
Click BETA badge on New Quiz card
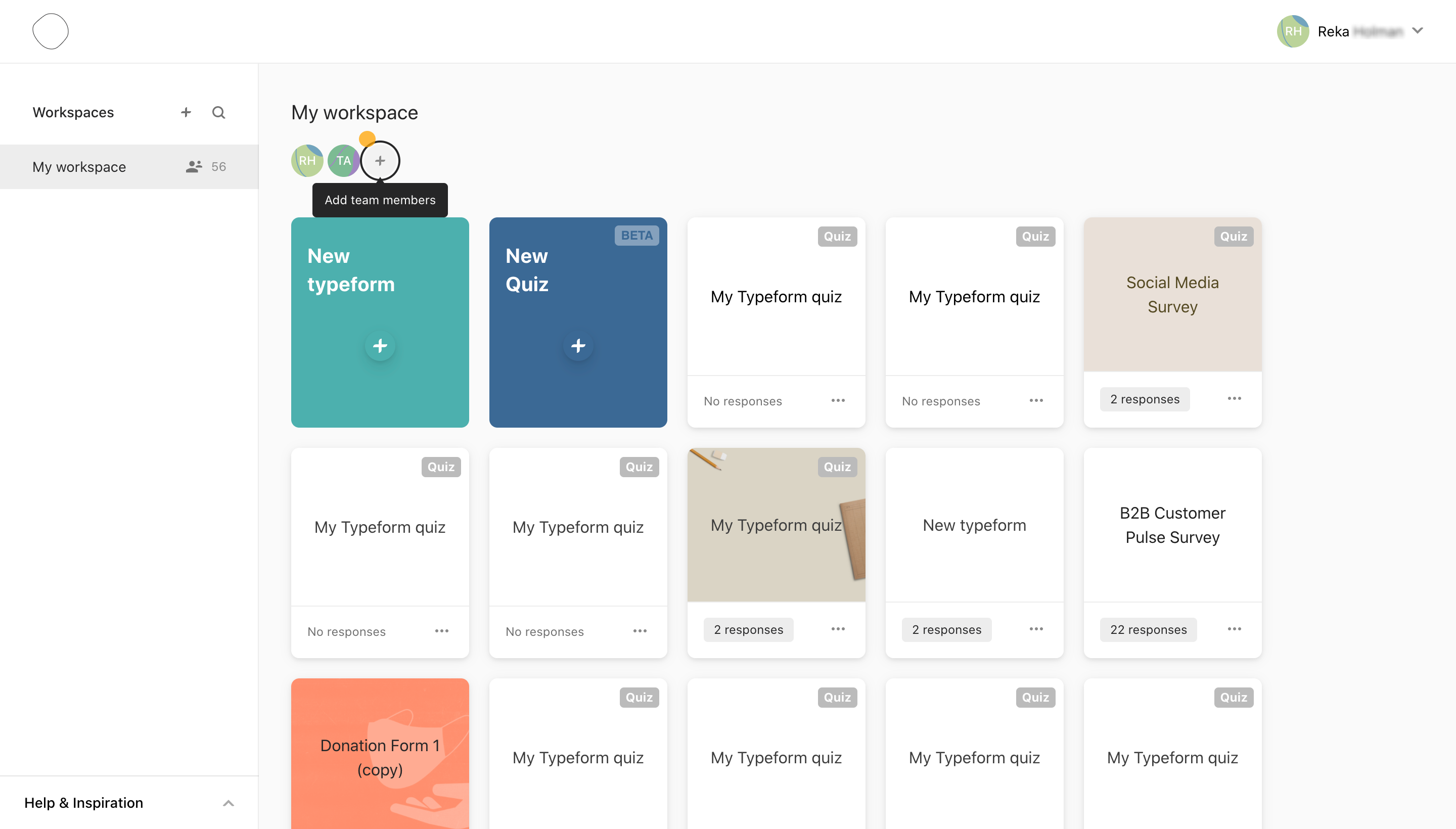pos(636,236)
